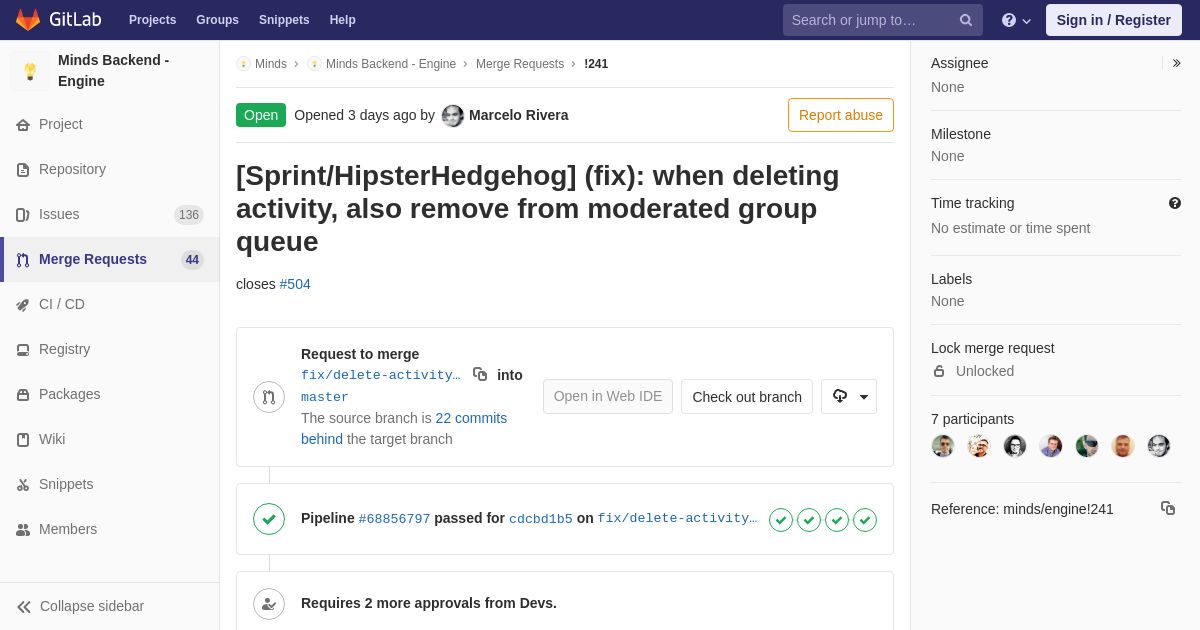This screenshot has height=630, width=1200.
Task: Click the fix/delete-activity source branch link
Action: pyautogui.click(x=381, y=375)
